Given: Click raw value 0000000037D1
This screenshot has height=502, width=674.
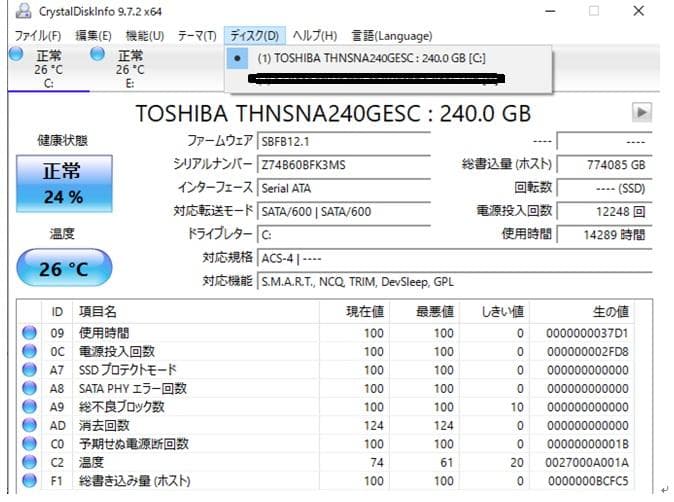Looking at the screenshot, I should [587, 333].
